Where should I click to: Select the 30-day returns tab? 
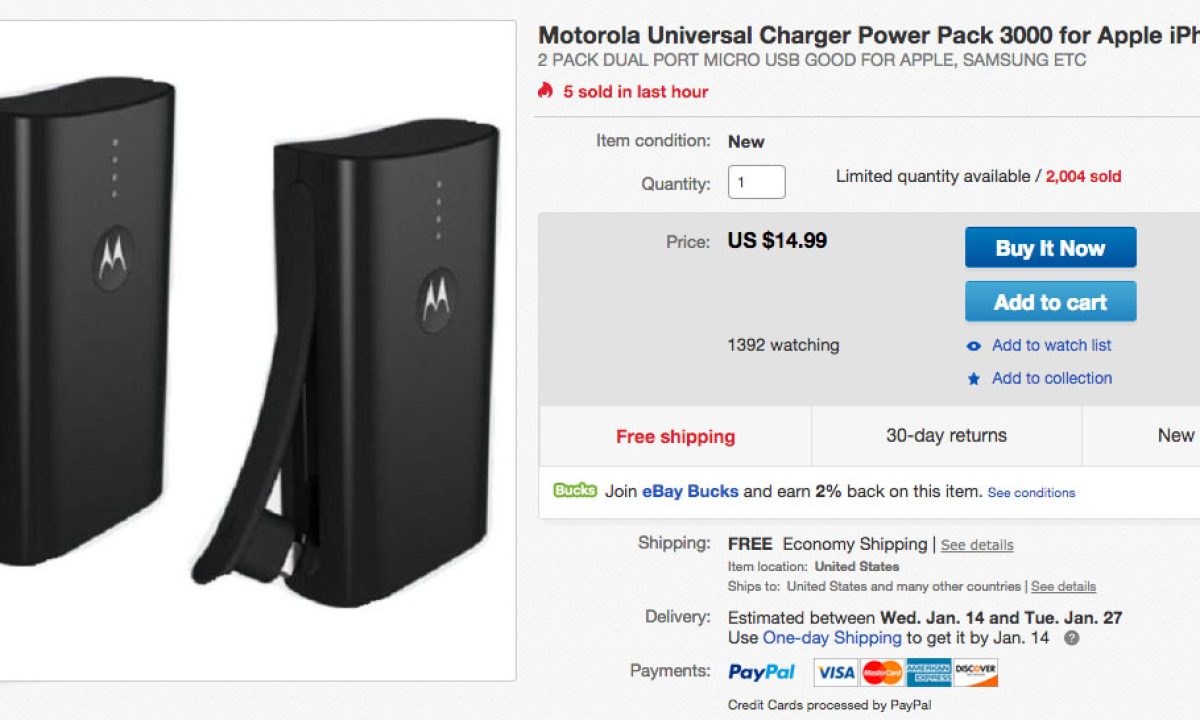[x=946, y=436]
